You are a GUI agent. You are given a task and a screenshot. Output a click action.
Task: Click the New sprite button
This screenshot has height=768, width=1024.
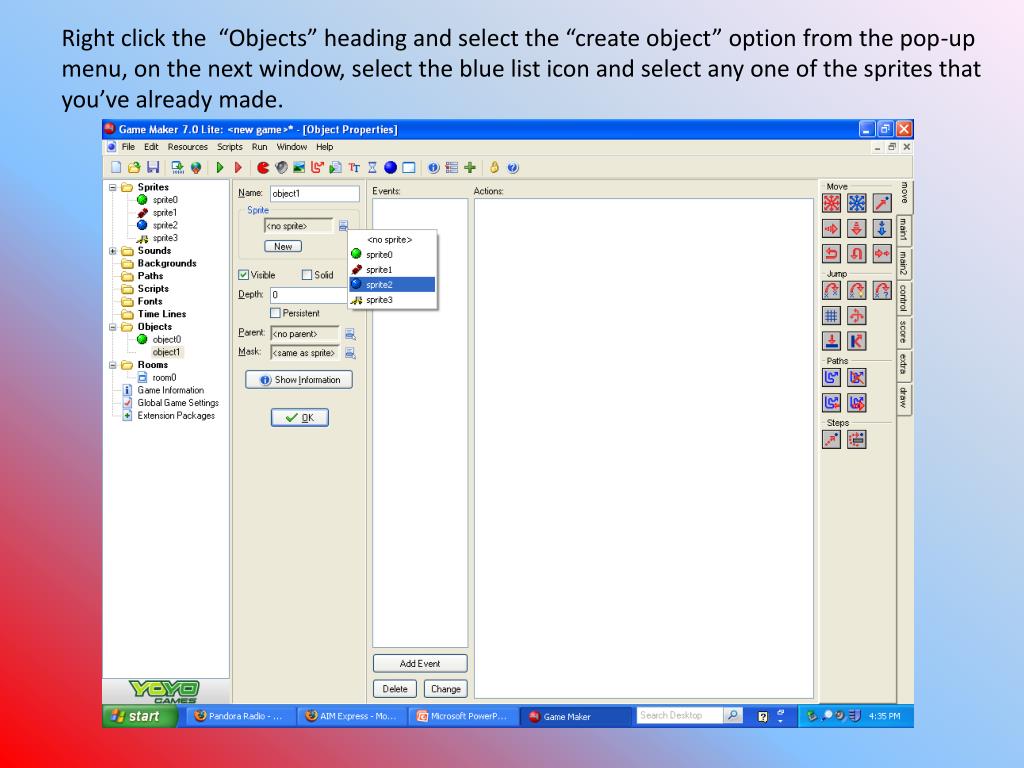pyautogui.click(x=283, y=246)
